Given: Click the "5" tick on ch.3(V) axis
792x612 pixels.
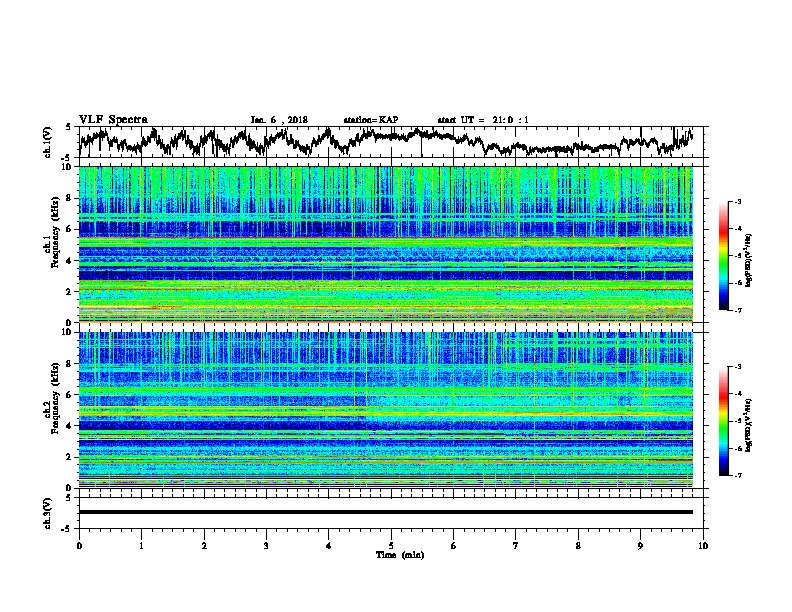Looking at the screenshot, I should tap(68, 498).
